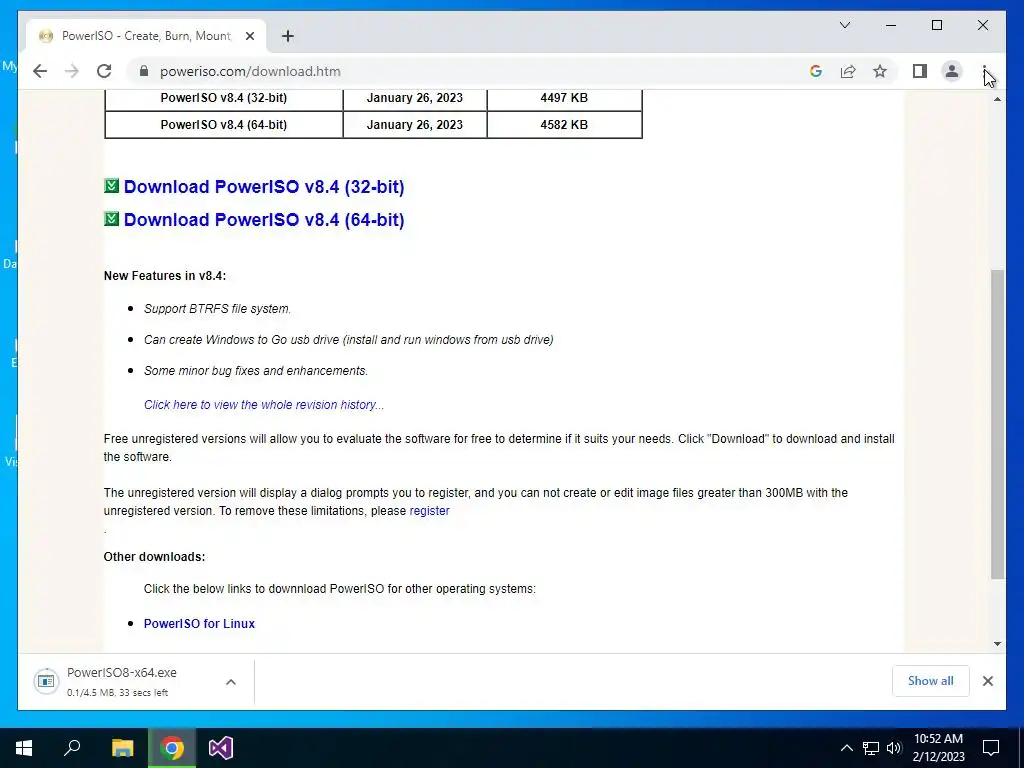Open the Windows Start menu
Viewport: 1024px width, 768px height.
pos(24,748)
